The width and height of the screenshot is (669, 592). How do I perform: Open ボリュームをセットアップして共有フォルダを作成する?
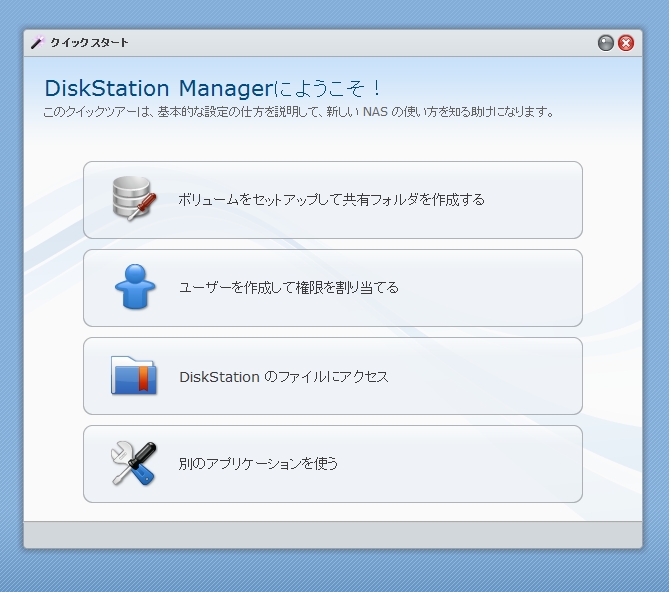click(x=333, y=200)
